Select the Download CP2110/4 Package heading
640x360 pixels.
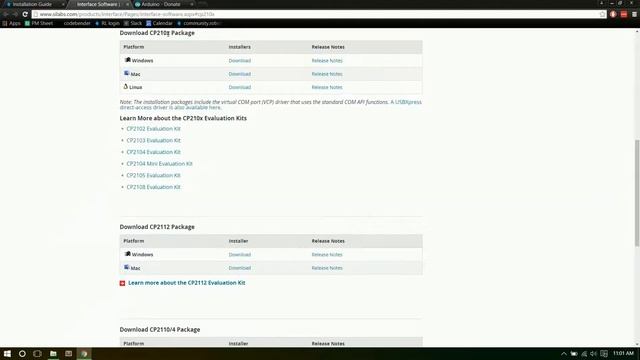160,329
